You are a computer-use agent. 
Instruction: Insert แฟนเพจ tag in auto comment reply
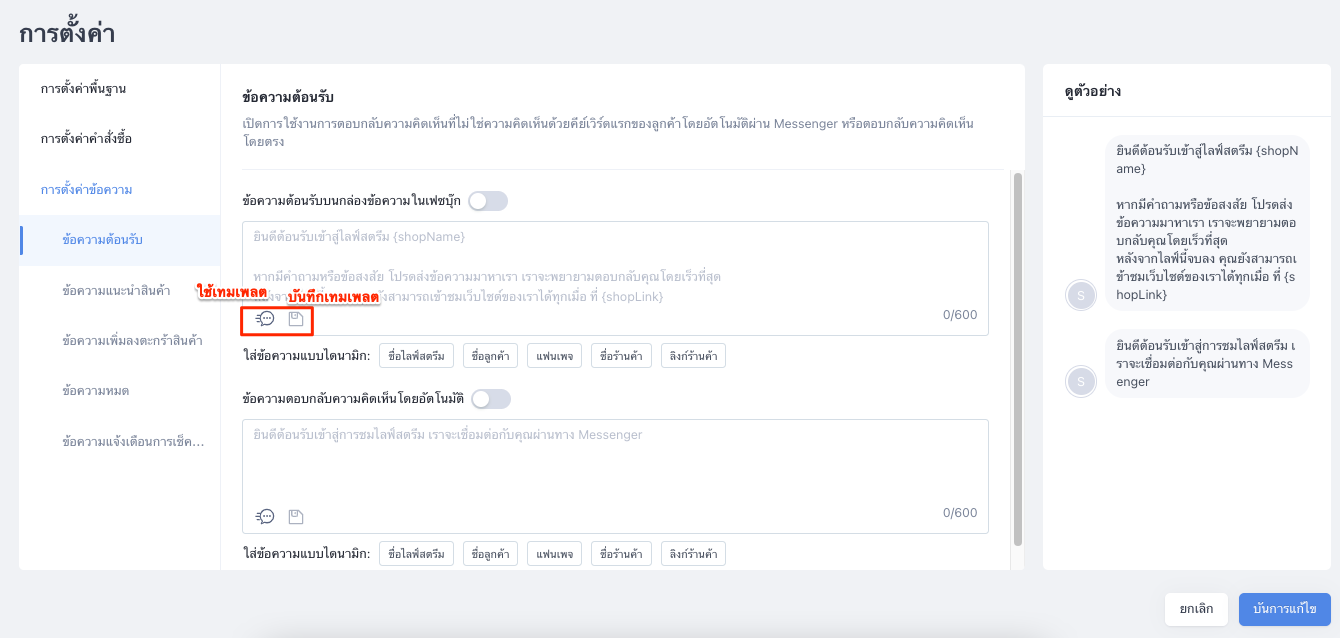(x=555, y=554)
